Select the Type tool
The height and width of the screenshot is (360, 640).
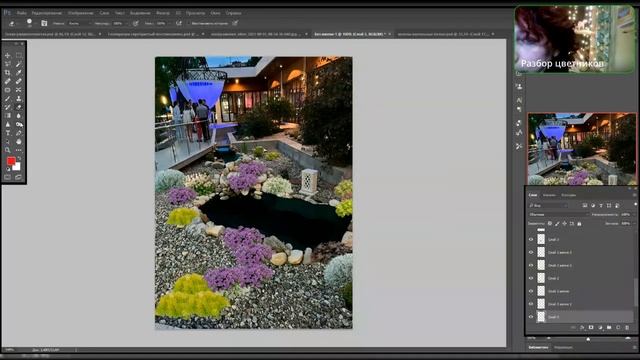click(x=8, y=133)
